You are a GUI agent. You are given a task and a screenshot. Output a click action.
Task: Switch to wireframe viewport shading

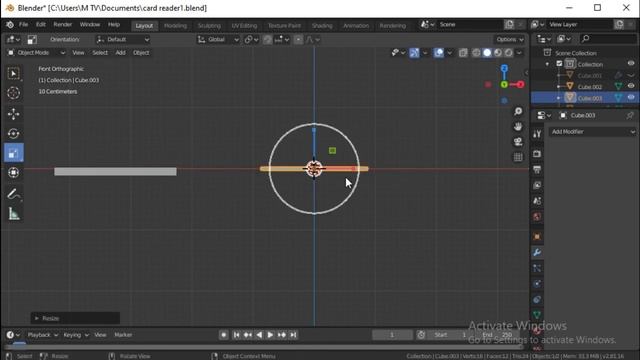(476, 53)
